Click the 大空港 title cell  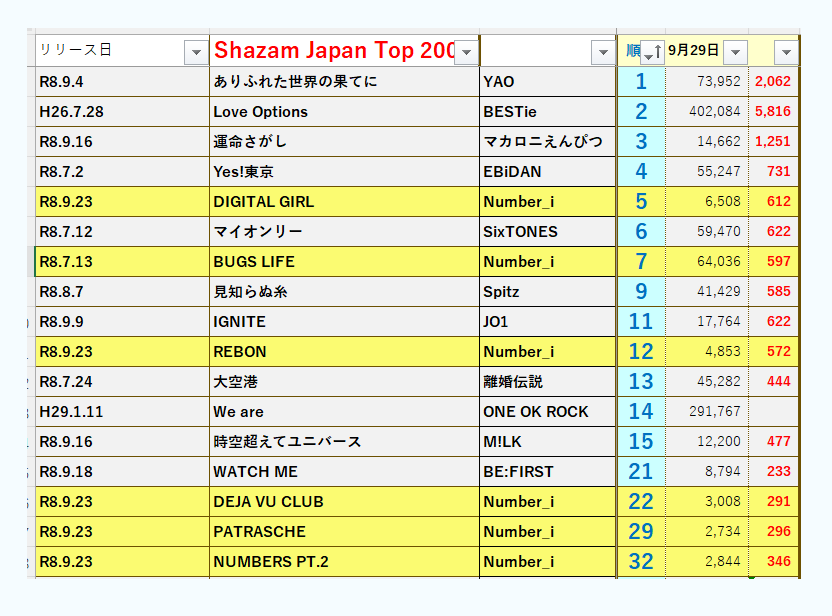(x=344, y=381)
